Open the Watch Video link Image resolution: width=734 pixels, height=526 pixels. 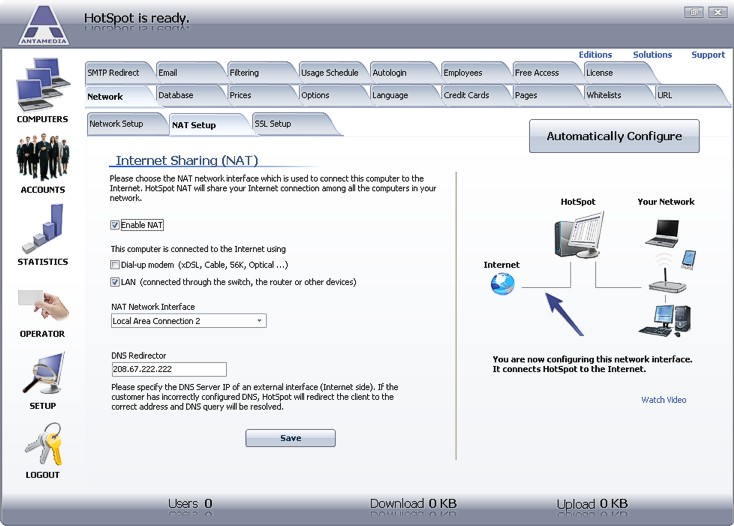[x=663, y=400]
